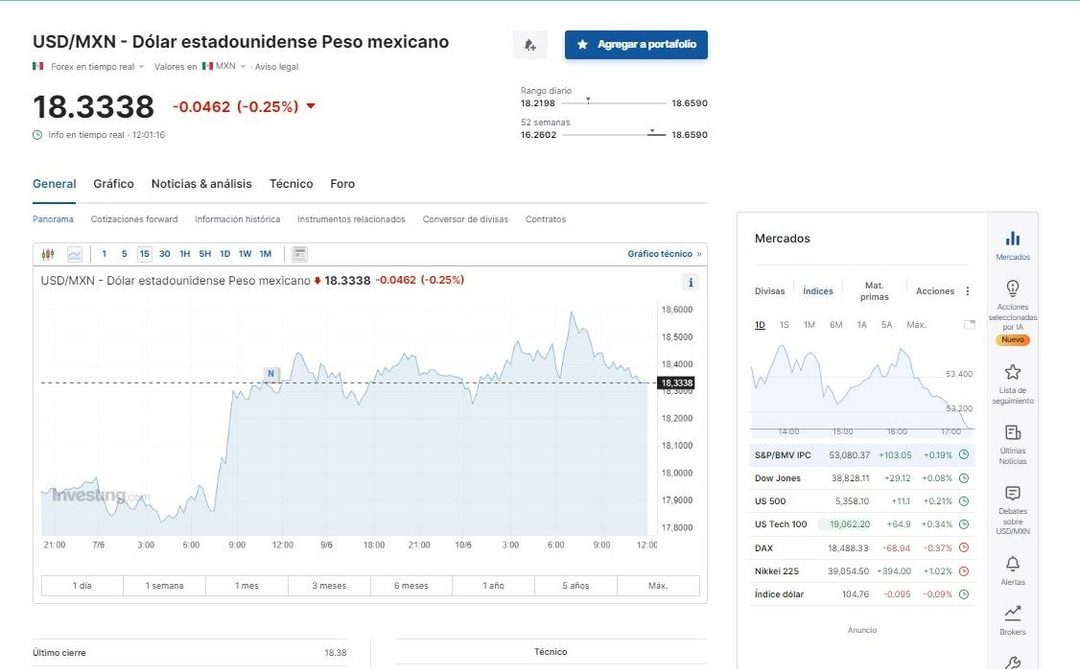Switch chart to candlestick view icon
1080x669 pixels.
point(48,254)
